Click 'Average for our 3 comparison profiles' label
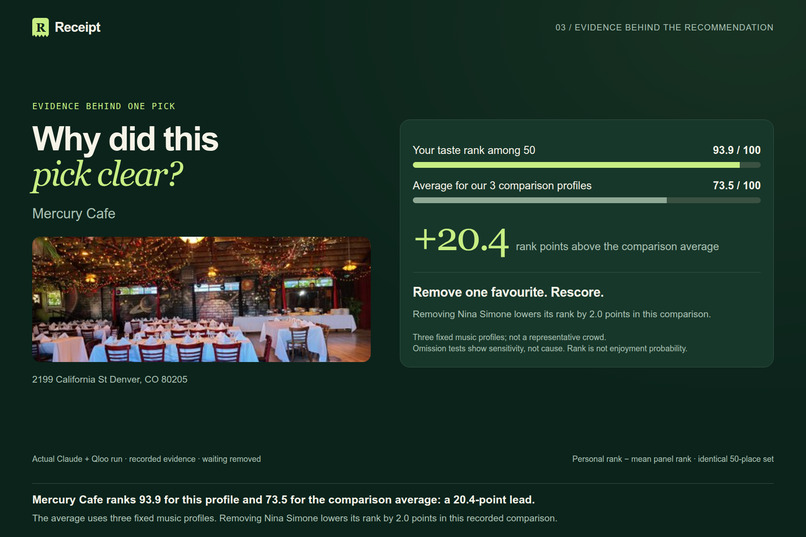The height and width of the screenshot is (537, 806). (502, 186)
